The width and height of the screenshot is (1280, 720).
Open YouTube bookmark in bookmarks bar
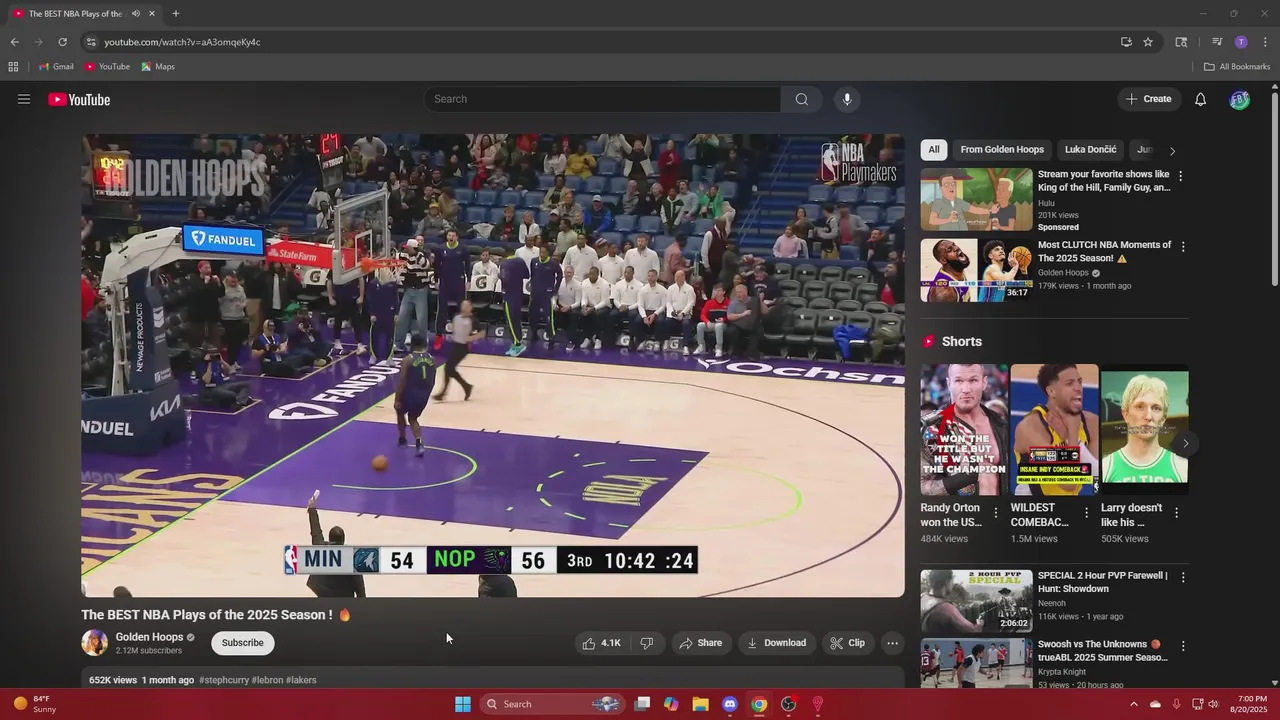pos(108,67)
